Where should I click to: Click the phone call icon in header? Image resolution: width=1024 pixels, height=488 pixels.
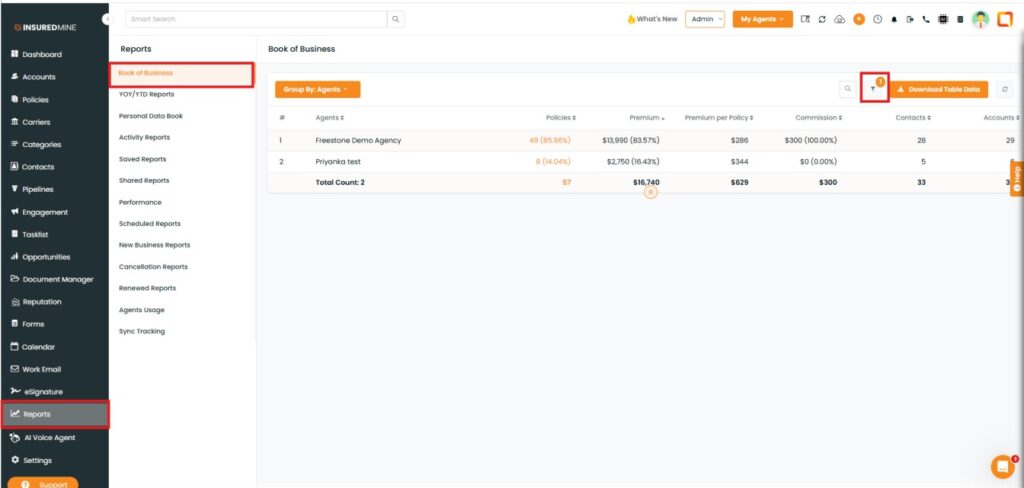point(926,19)
